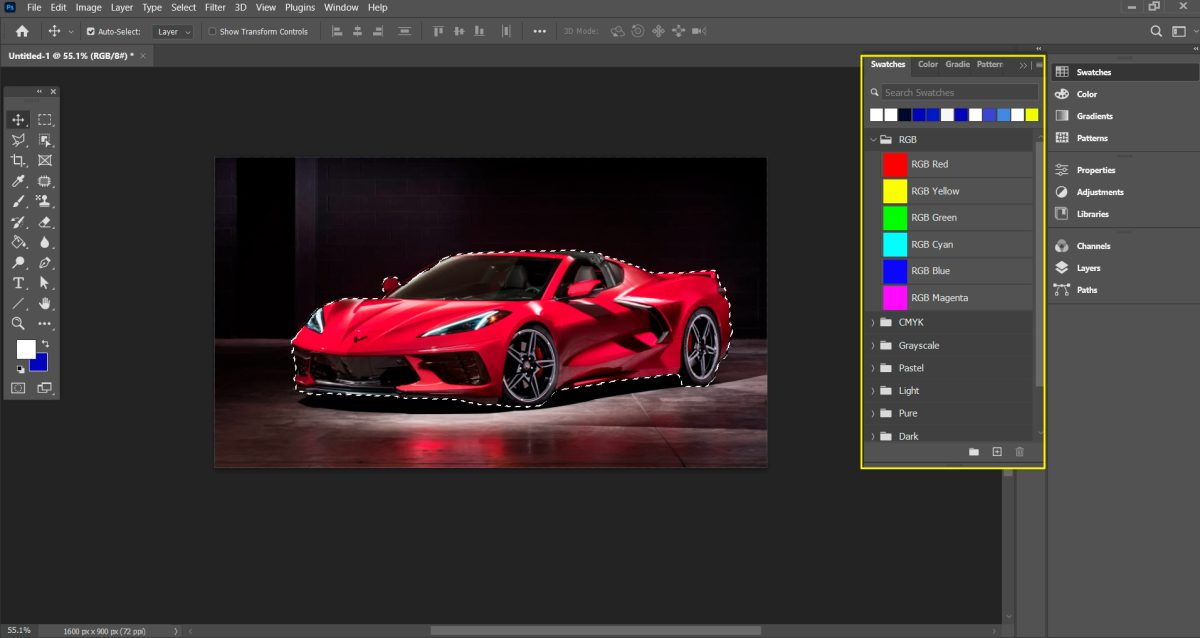Choose the Crop tool

point(18,160)
